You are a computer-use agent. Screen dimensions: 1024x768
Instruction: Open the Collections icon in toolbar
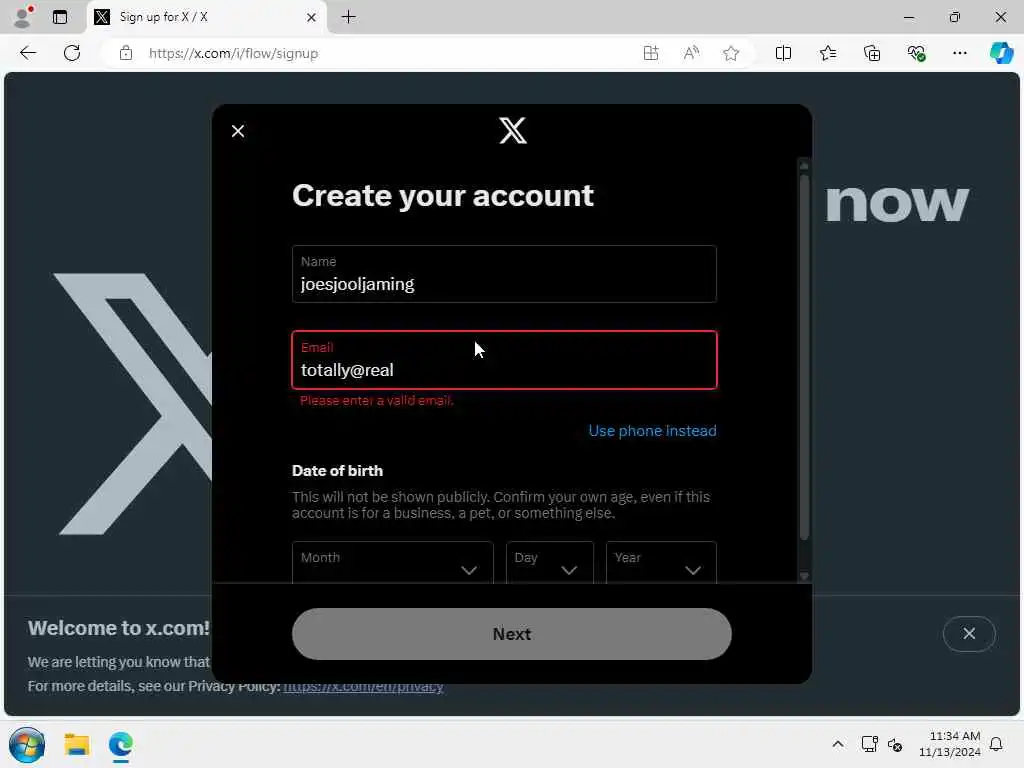872,54
